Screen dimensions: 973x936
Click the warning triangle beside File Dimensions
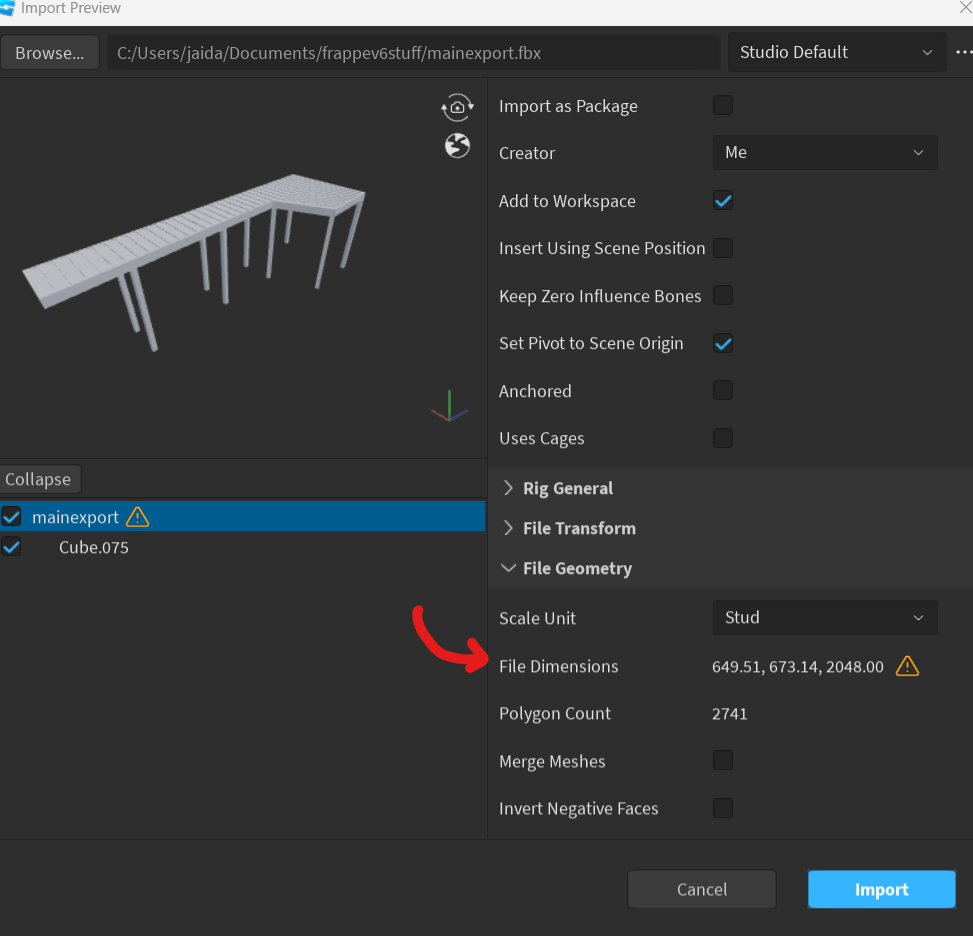(907, 666)
